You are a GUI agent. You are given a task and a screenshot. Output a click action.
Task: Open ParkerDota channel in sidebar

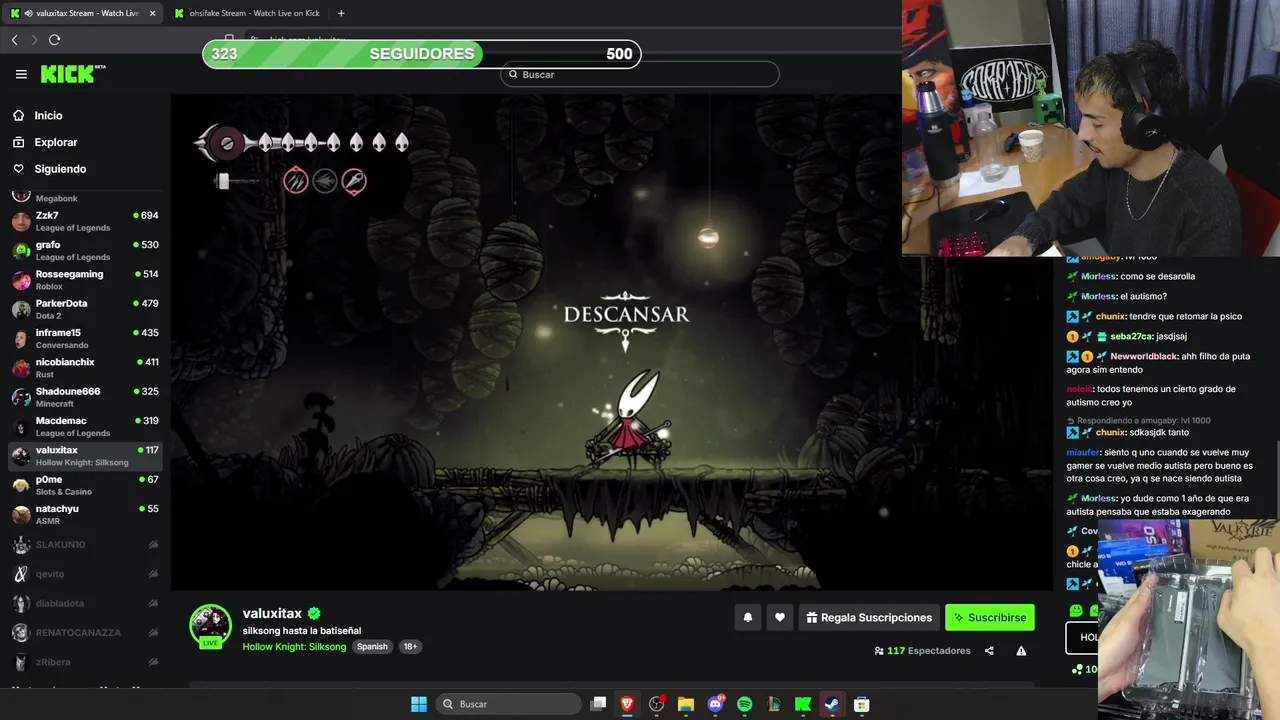(x=85, y=309)
